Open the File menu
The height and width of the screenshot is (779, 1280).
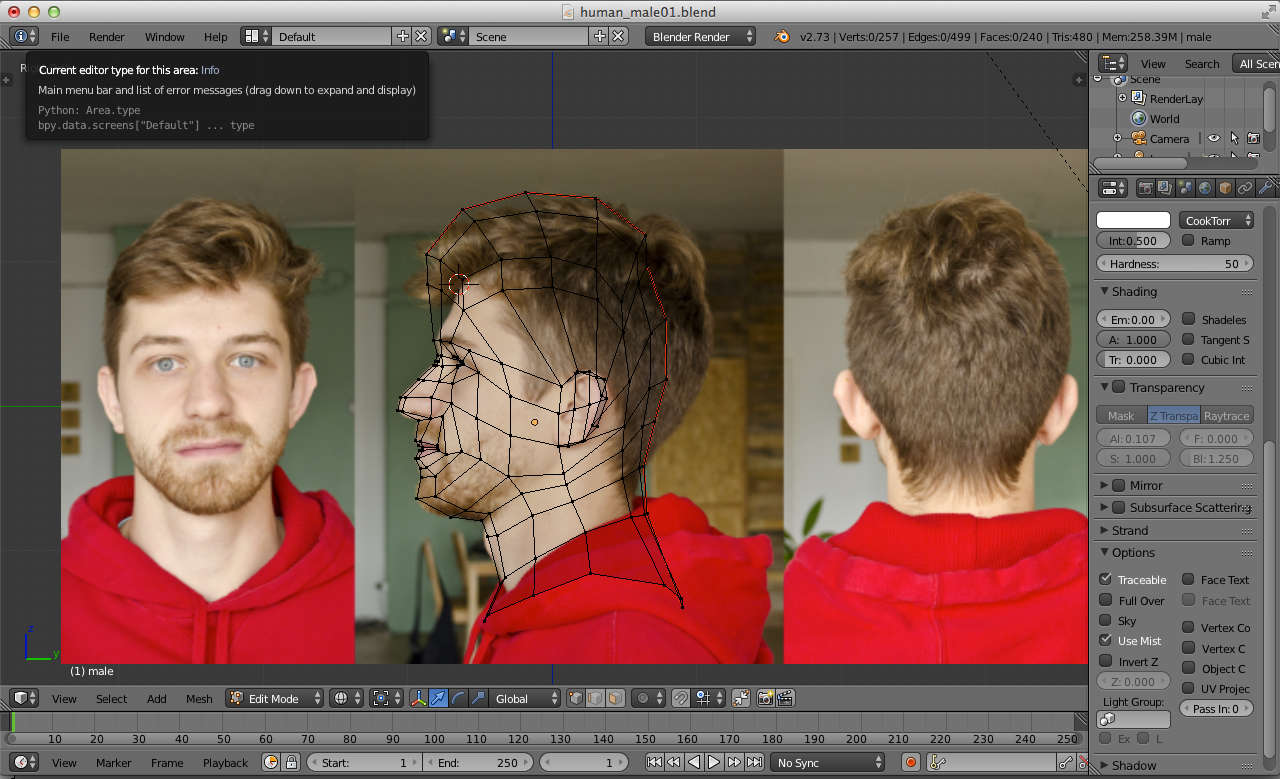coord(60,37)
